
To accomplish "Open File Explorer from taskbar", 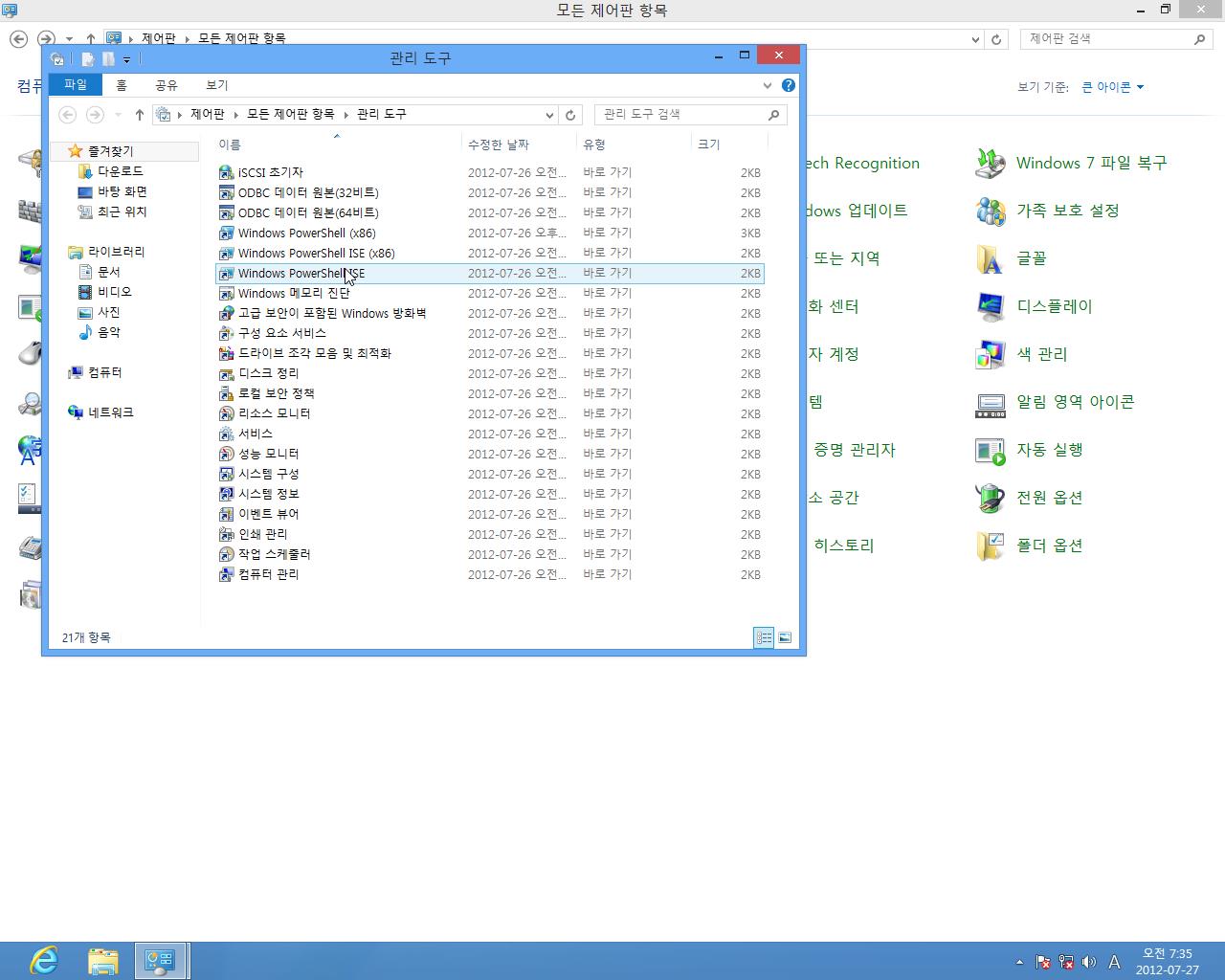I will coord(102,960).
